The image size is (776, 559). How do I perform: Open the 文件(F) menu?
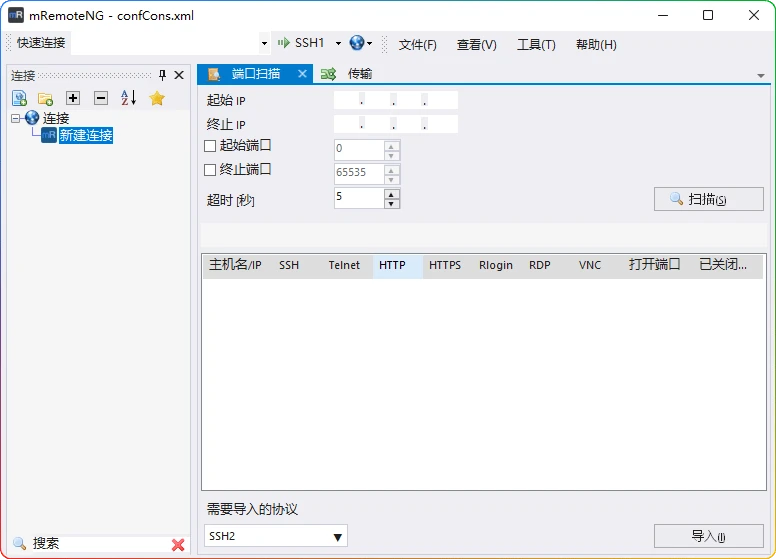pyautogui.click(x=418, y=45)
